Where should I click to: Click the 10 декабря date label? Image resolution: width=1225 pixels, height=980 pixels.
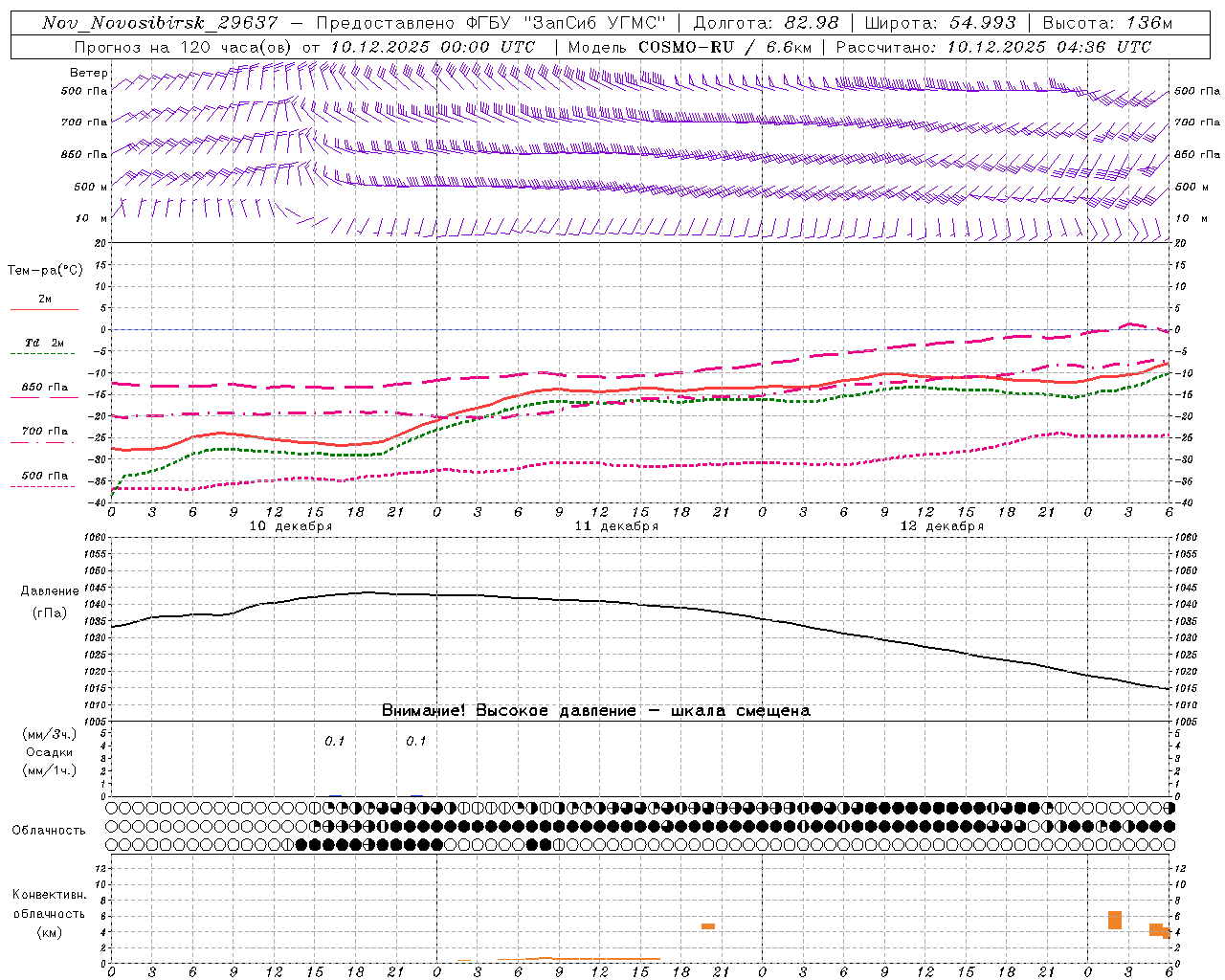291,526
